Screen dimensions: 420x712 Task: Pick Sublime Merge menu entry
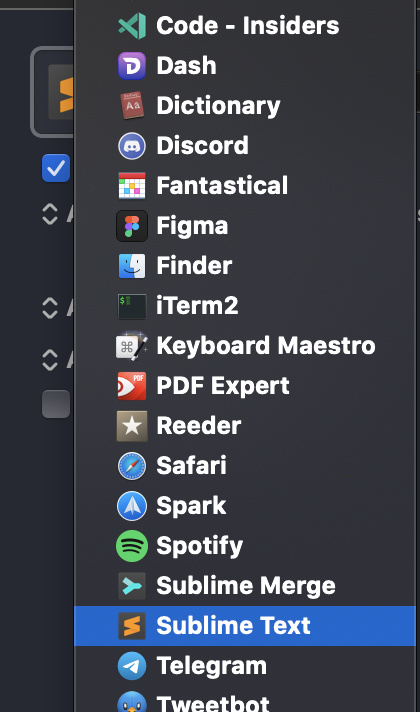click(x=245, y=586)
